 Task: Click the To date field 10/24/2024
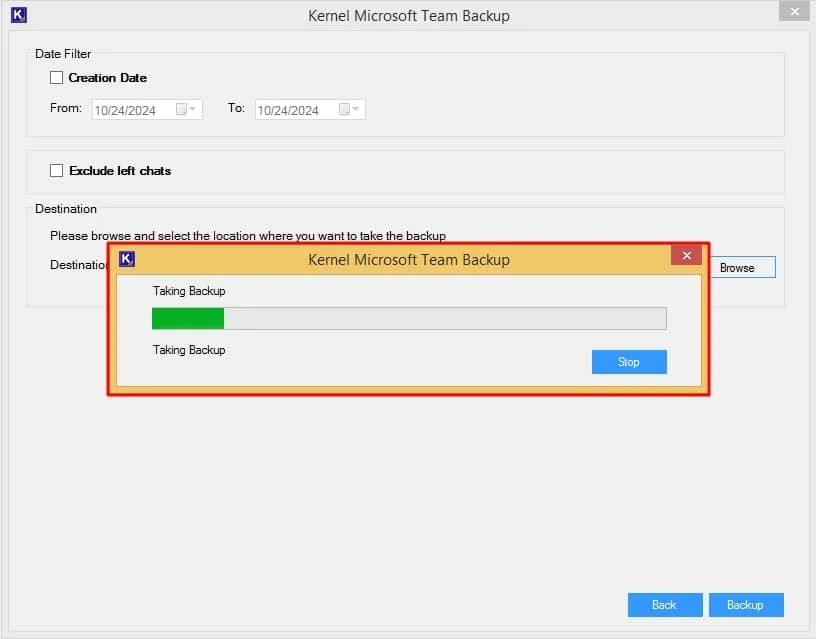click(310, 109)
